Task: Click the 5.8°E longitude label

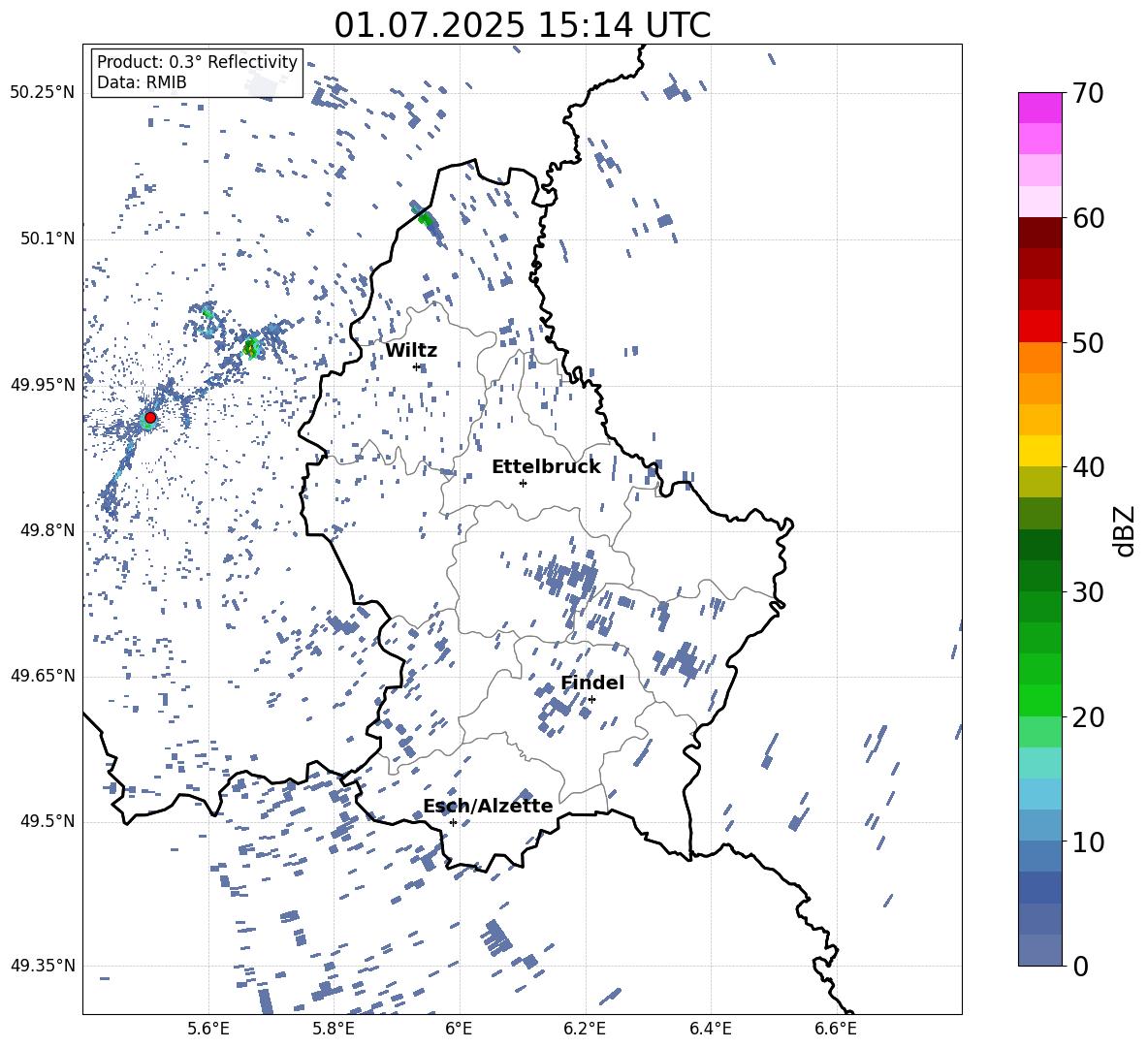Action: [x=334, y=1029]
